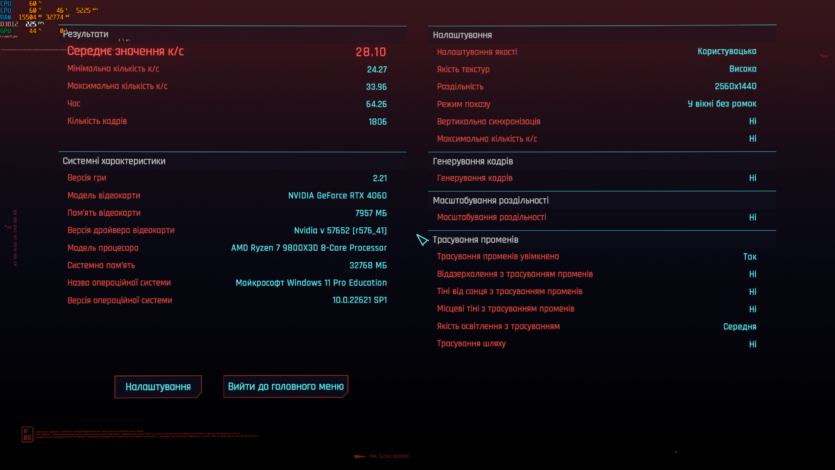Click the video memory value 7957 МБ

[371, 213]
